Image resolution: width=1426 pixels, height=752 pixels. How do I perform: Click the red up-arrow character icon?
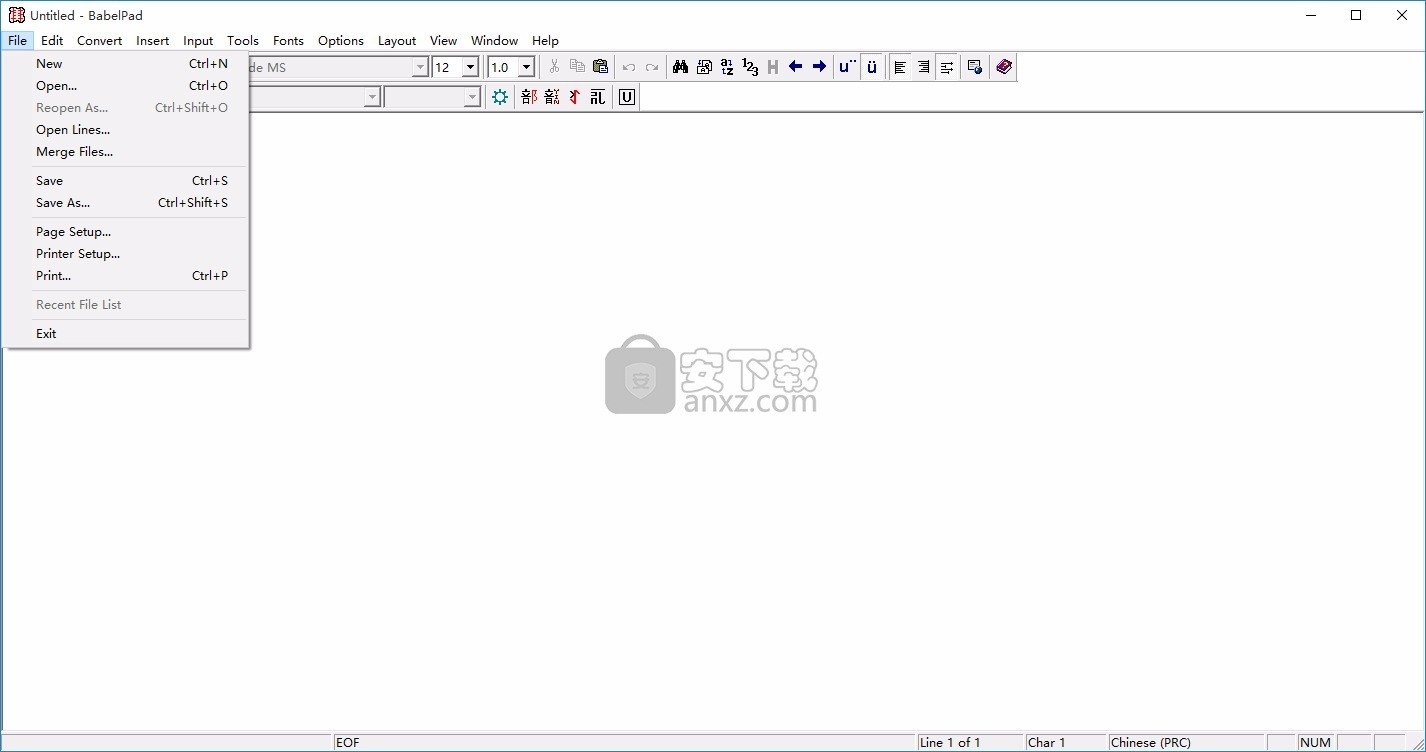(575, 97)
